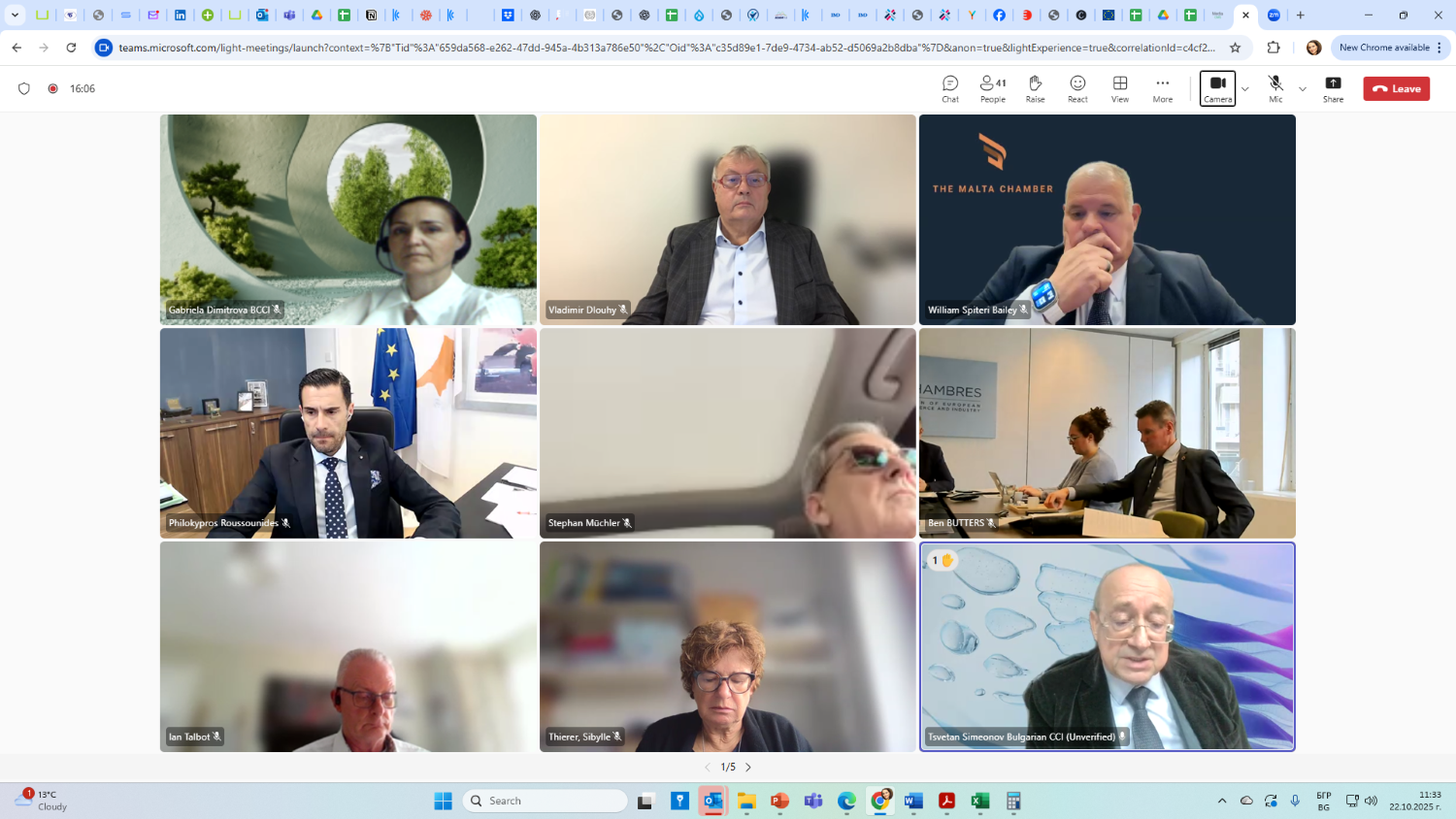Leave the meeting
This screenshot has width=1456, height=819.
coord(1396,88)
